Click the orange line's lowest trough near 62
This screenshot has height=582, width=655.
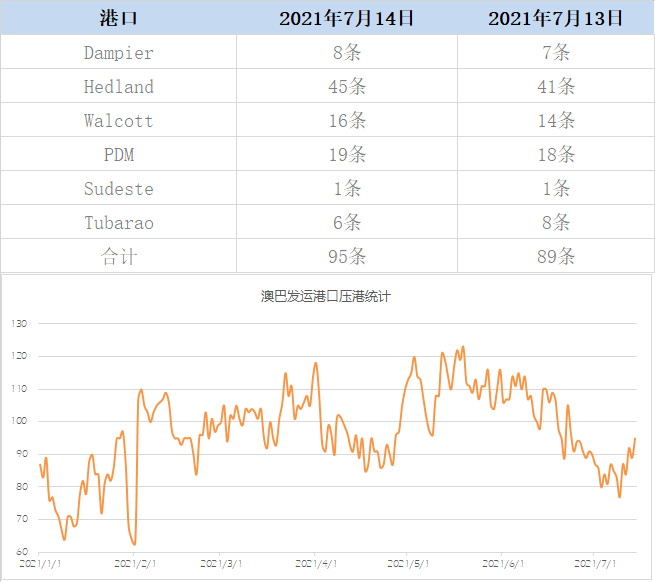click(134, 544)
